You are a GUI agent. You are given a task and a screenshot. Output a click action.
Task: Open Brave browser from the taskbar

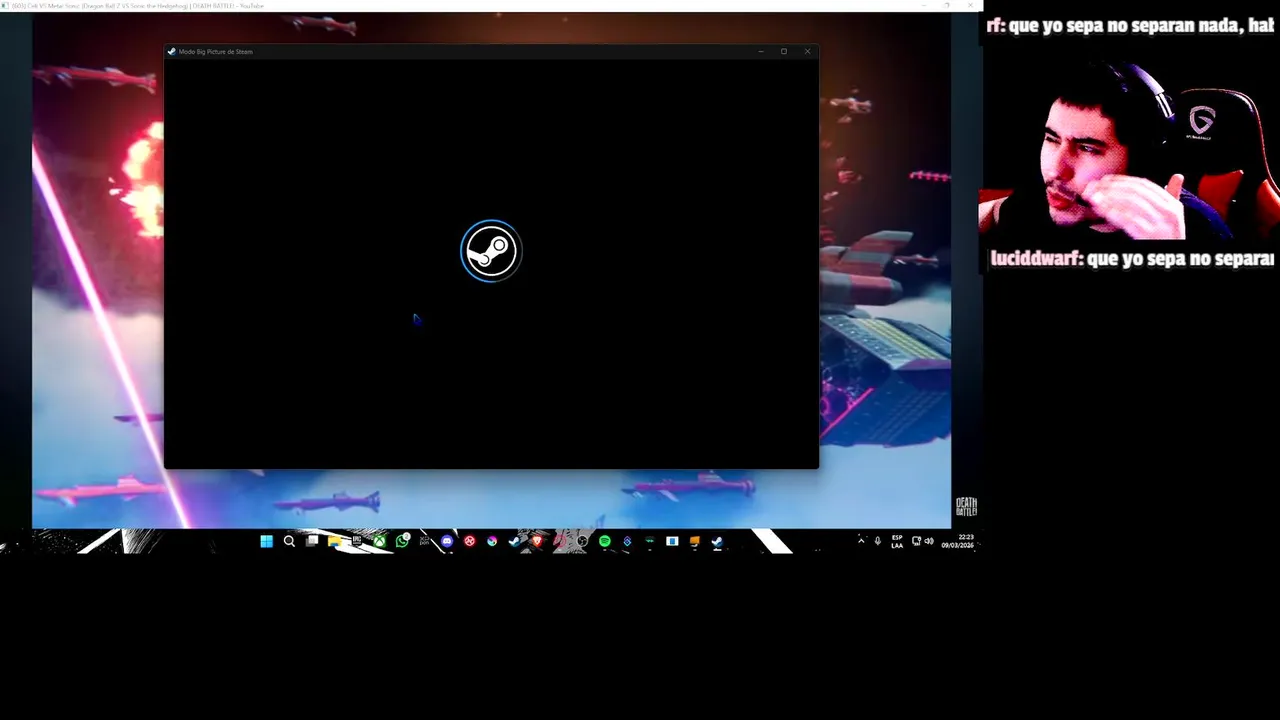coord(537,541)
